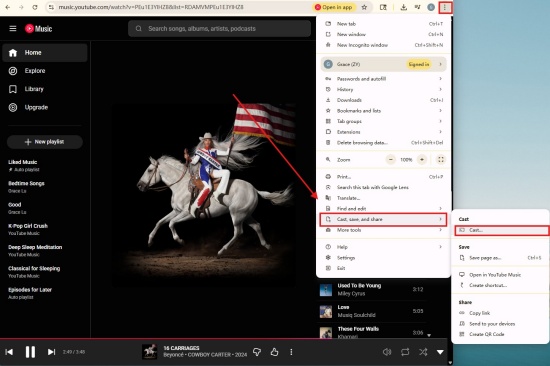
Task: Click the search songs, albums, artists field
Action: tap(220, 28)
